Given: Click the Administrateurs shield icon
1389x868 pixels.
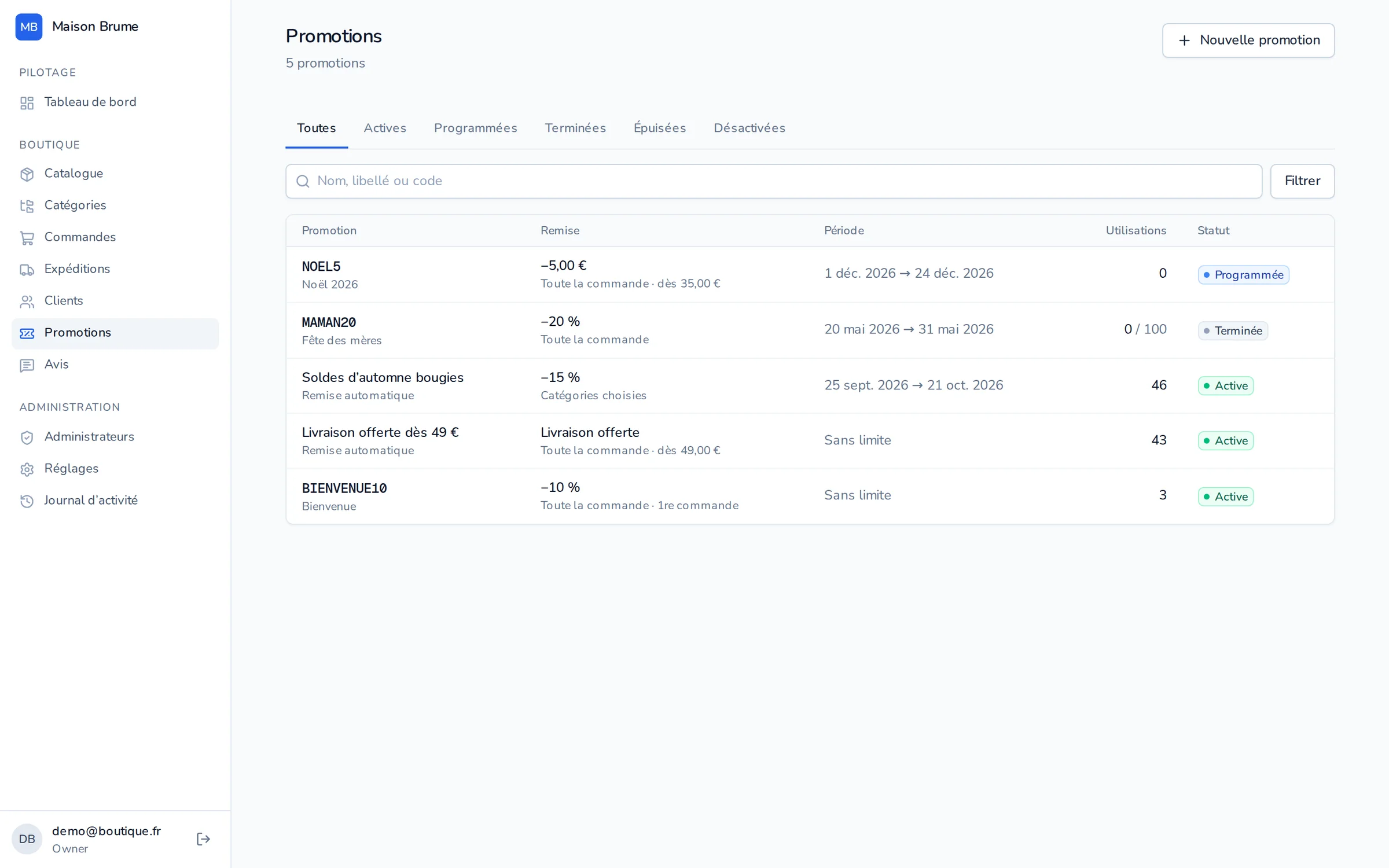Looking at the screenshot, I should 27,437.
